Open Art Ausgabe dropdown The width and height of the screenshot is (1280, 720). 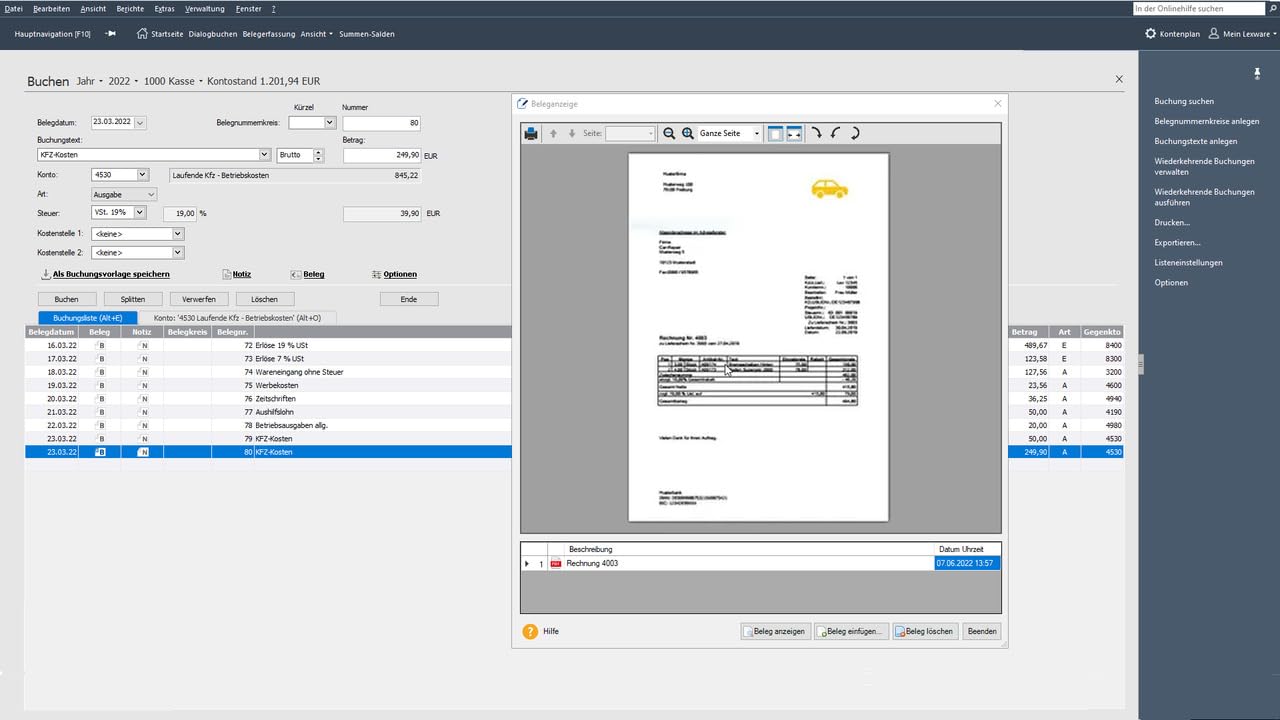pyautogui.click(x=151, y=194)
